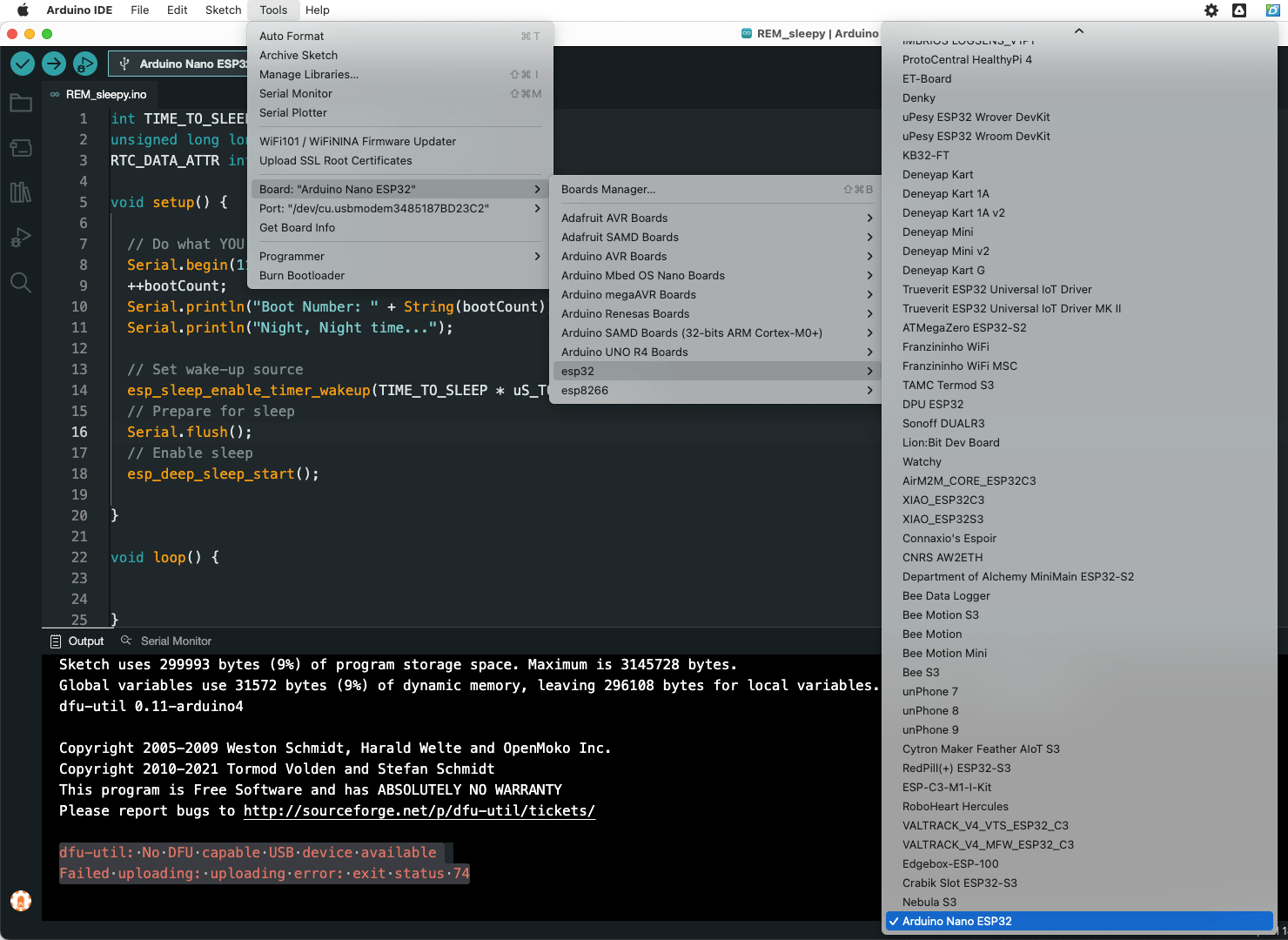Select Serial Plotter menu item
Viewport: 1288px width, 940px height.
[x=400, y=112]
